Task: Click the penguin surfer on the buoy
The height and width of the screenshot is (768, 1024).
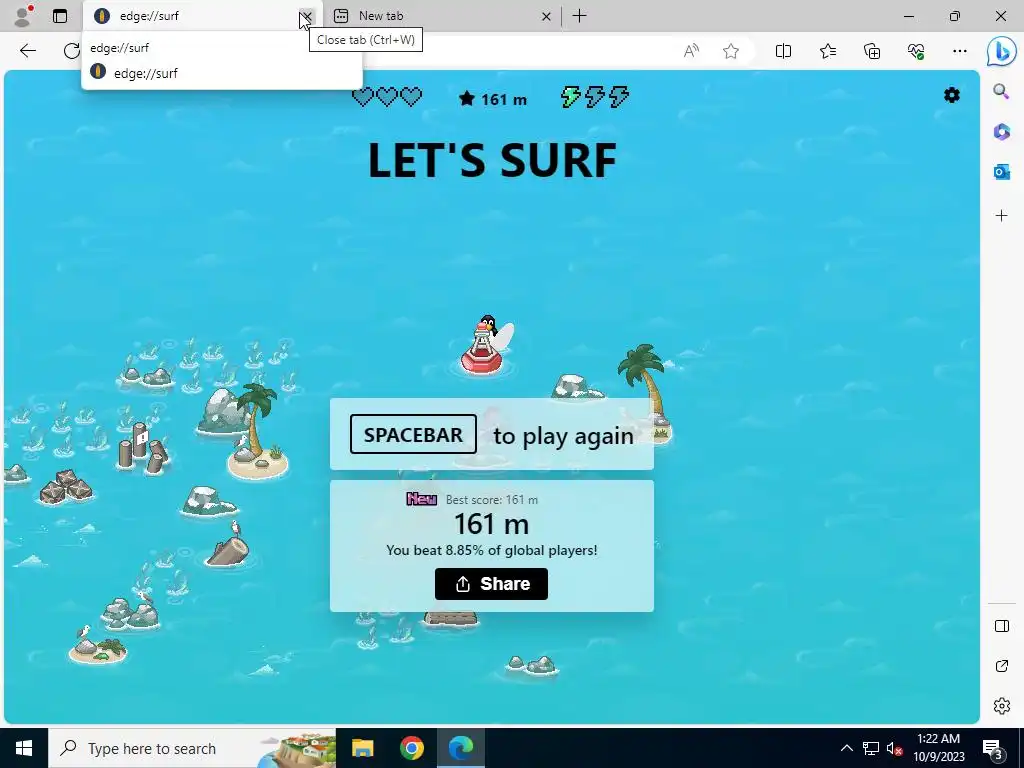Action: [x=486, y=345]
